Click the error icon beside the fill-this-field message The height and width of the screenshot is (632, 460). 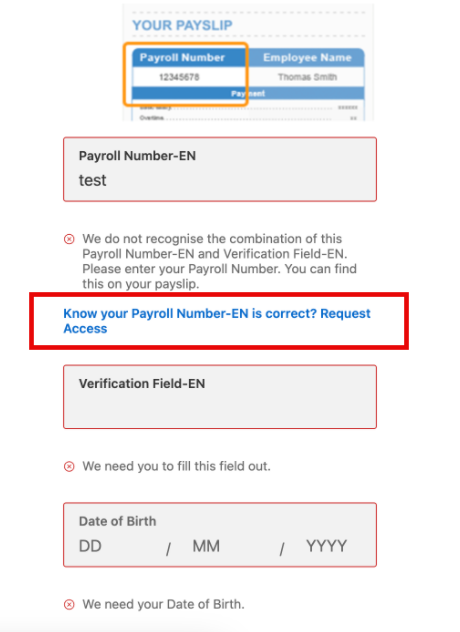[x=69, y=466]
